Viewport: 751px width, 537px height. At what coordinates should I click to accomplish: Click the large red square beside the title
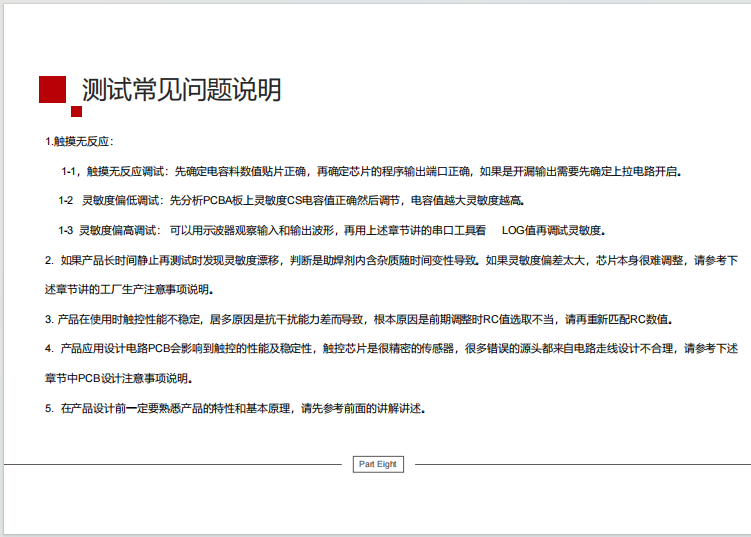pyautogui.click(x=52, y=89)
